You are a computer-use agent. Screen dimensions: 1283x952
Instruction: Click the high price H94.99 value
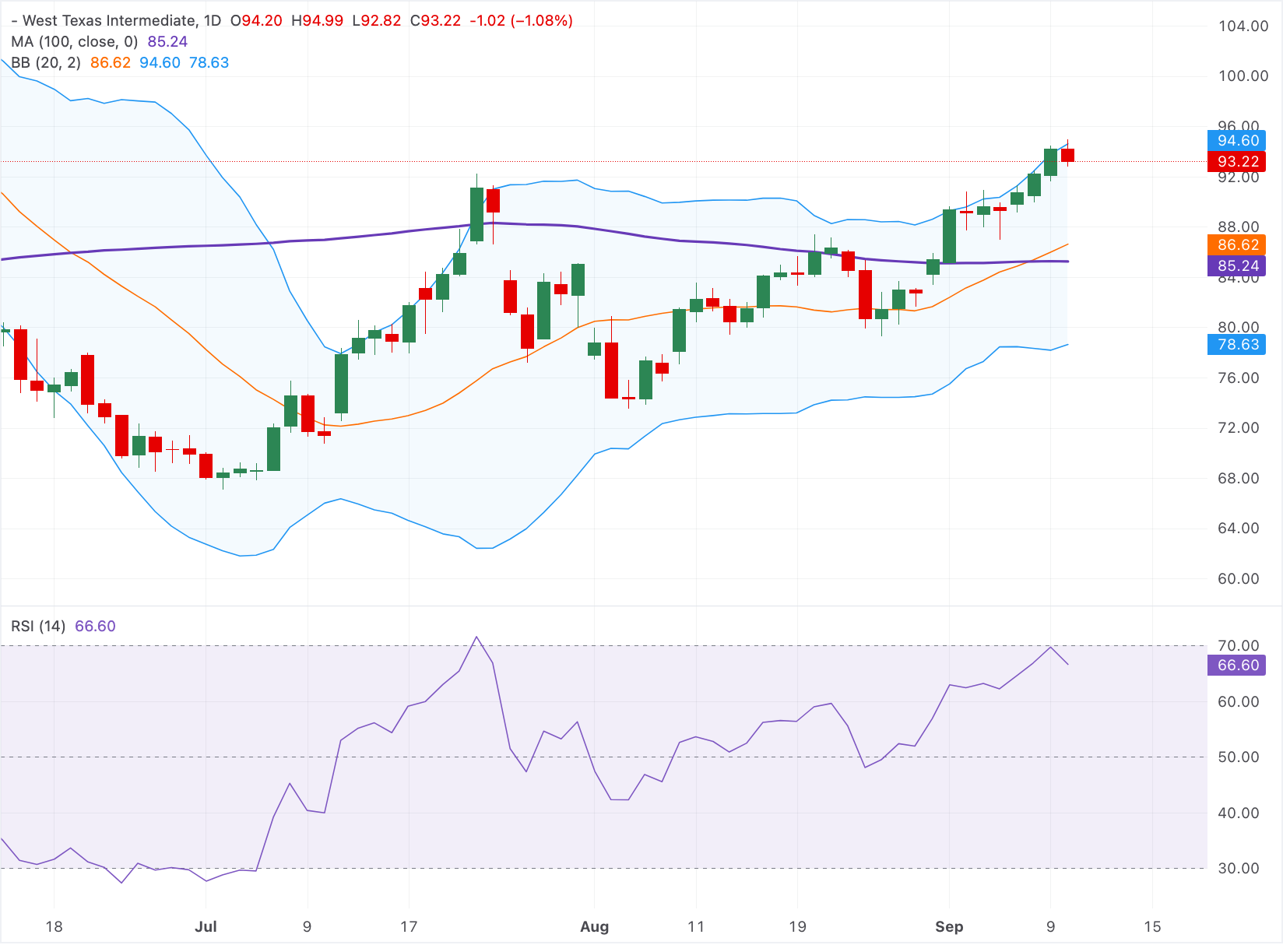[317, 21]
